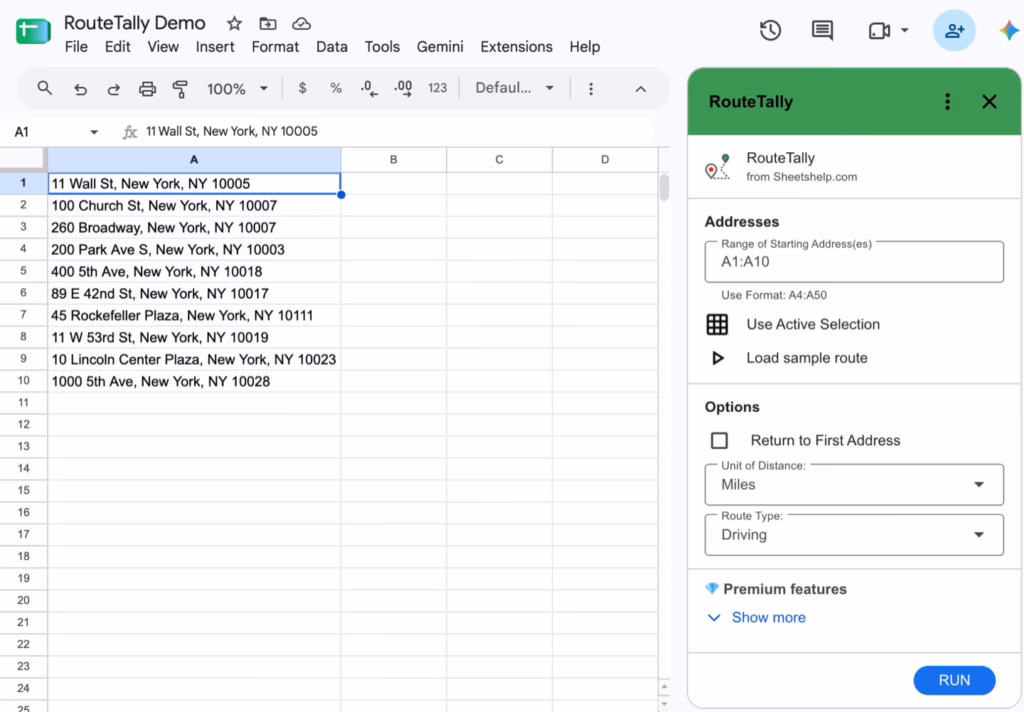This screenshot has width=1024, height=712.
Task: Decrease decimal places
Action: tap(369, 88)
